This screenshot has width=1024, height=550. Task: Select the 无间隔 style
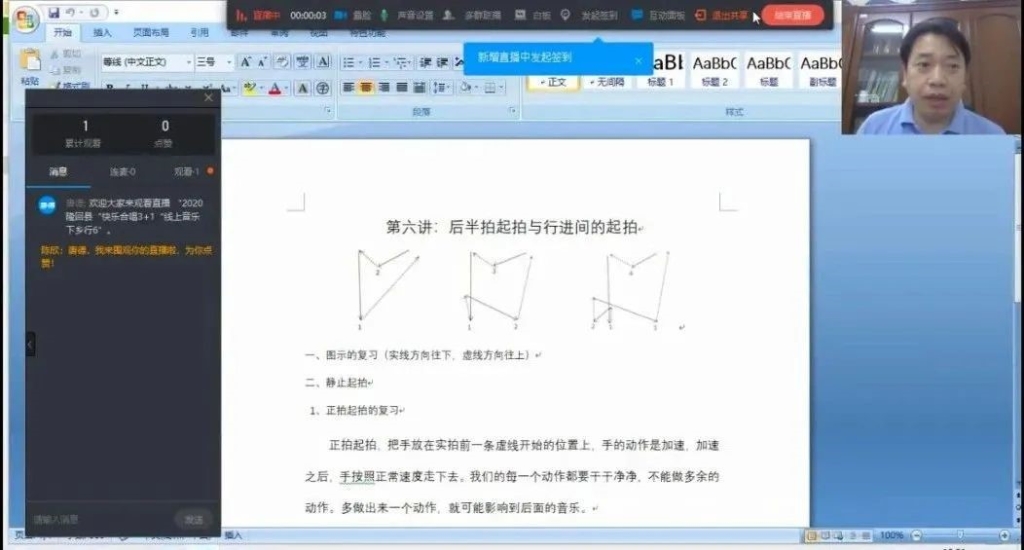607,82
